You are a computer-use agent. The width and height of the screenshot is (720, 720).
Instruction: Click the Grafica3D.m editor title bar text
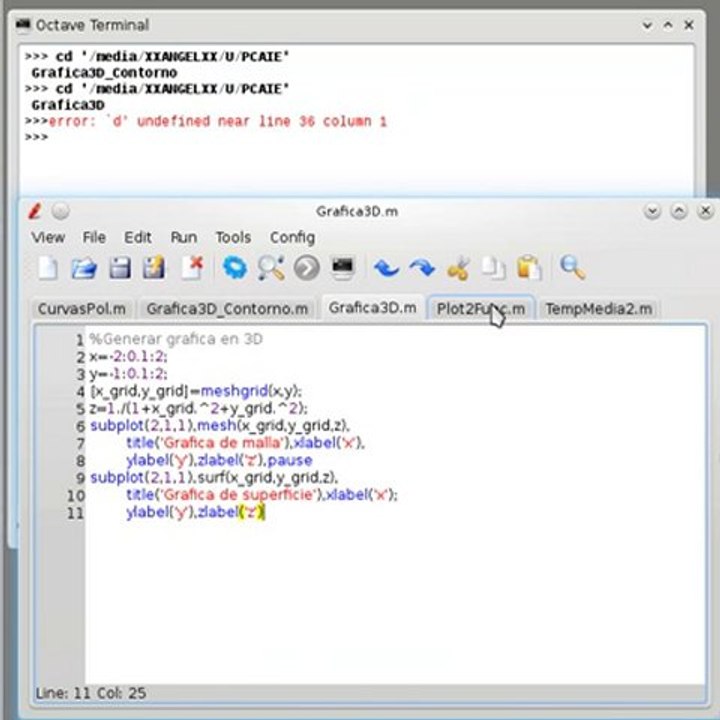pyautogui.click(x=357, y=212)
